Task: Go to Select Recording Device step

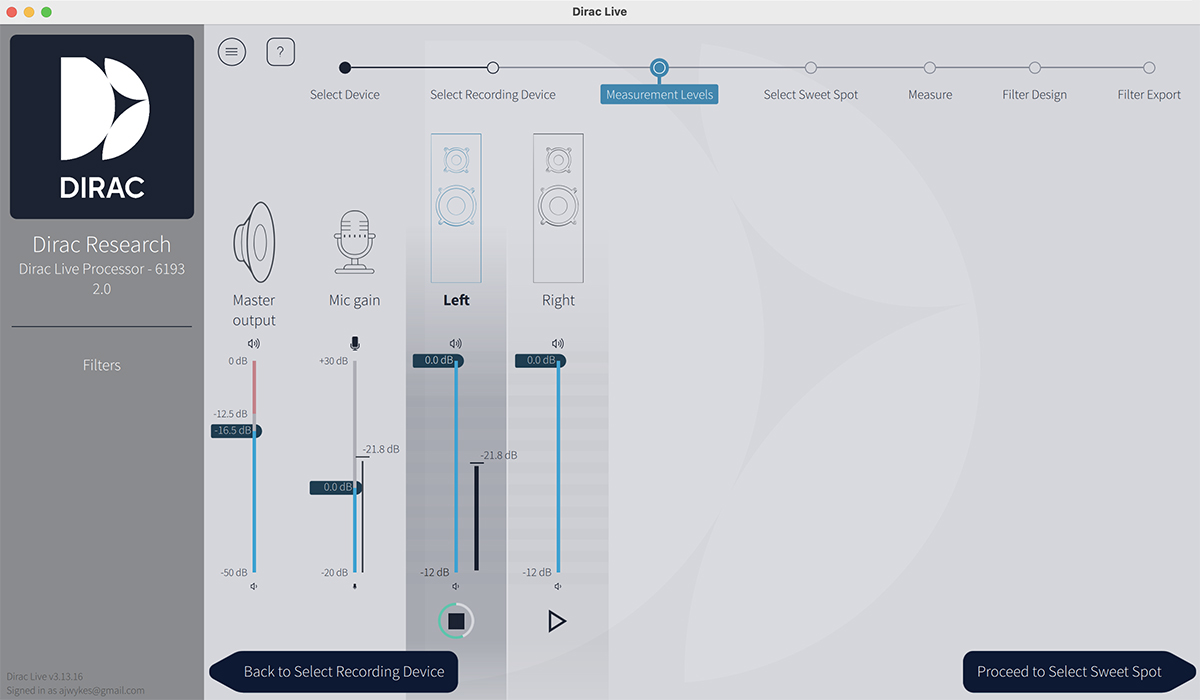Action: point(493,68)
